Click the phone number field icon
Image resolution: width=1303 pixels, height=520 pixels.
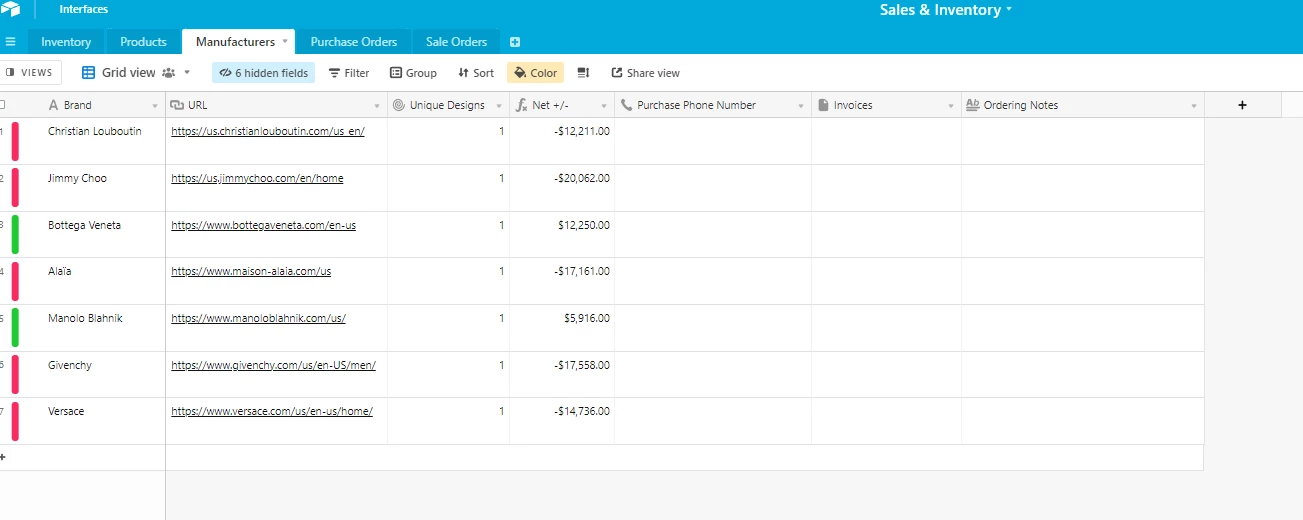626,105
